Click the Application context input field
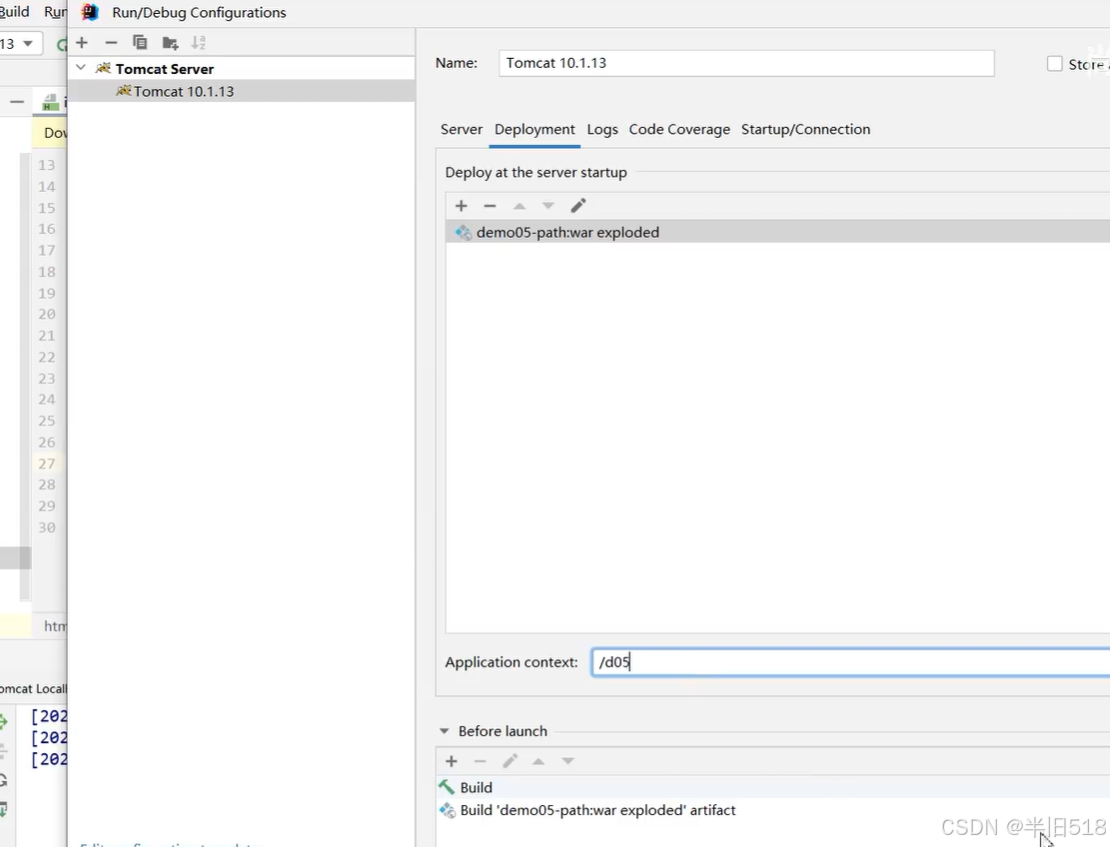Viewport: 1110px width, 847px height. (x=850, y=662)
